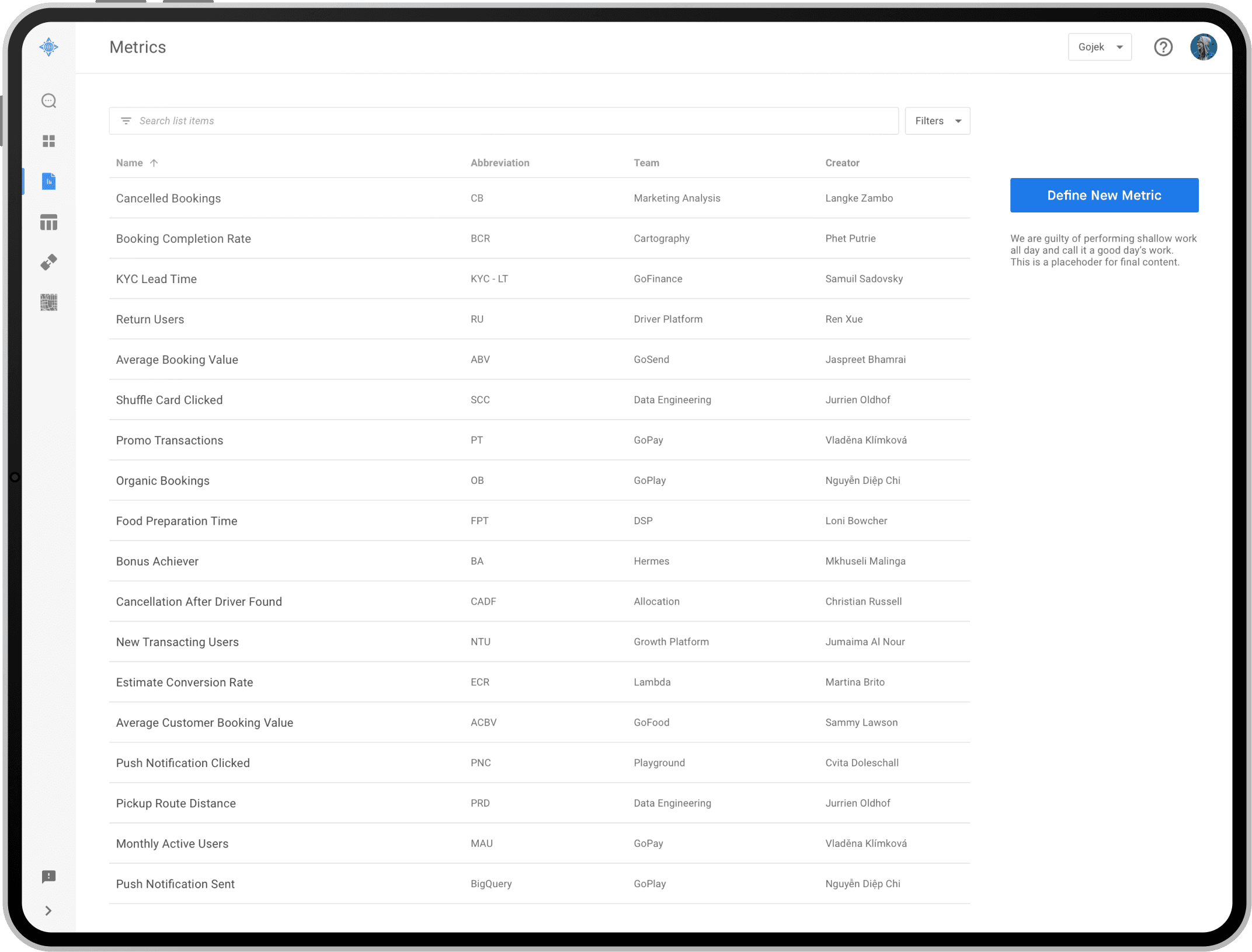
Task: Open the Estimate Conversion Rate metric
Action: click(184, 682)
